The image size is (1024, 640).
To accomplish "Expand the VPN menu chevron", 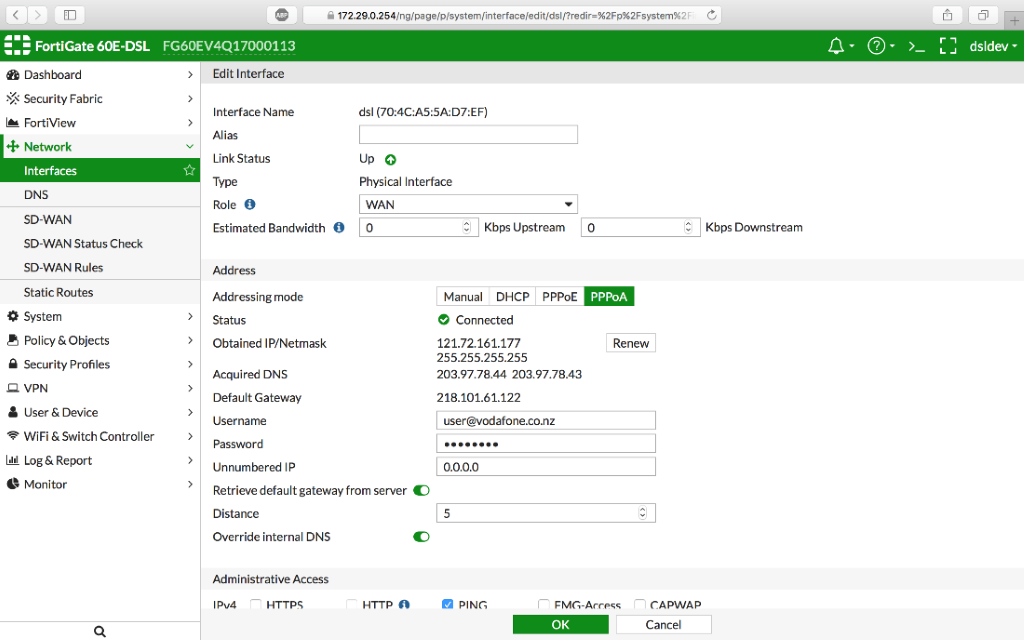I will point(190,388).
